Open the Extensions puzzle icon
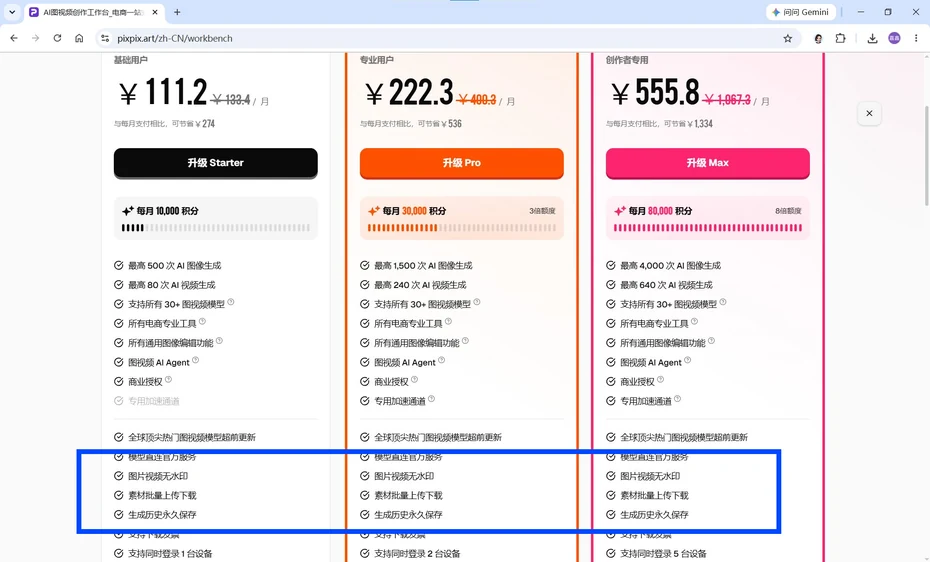The image size is (930, 562). [840, 38]
